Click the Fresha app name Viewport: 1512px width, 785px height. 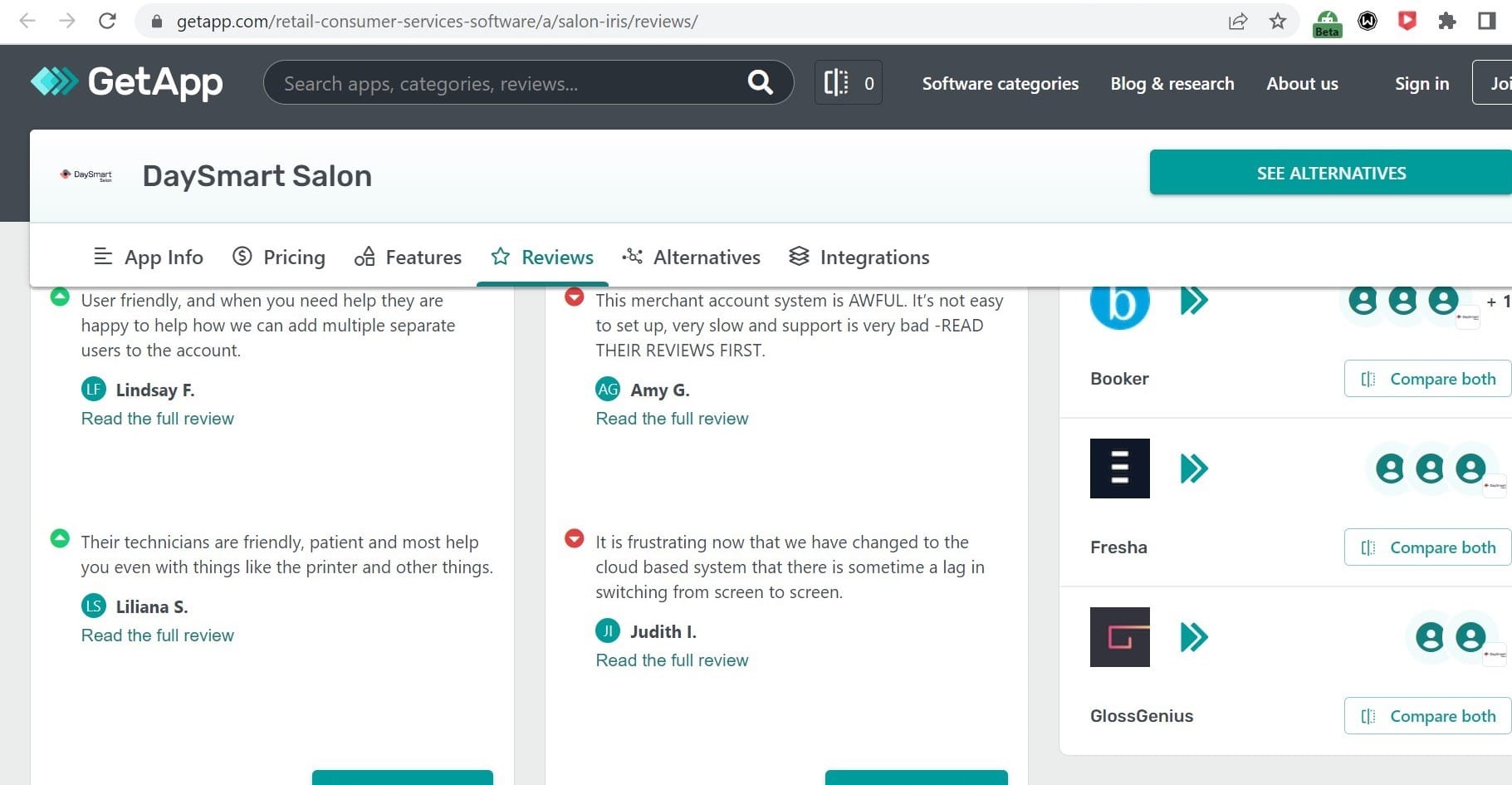1118,547
